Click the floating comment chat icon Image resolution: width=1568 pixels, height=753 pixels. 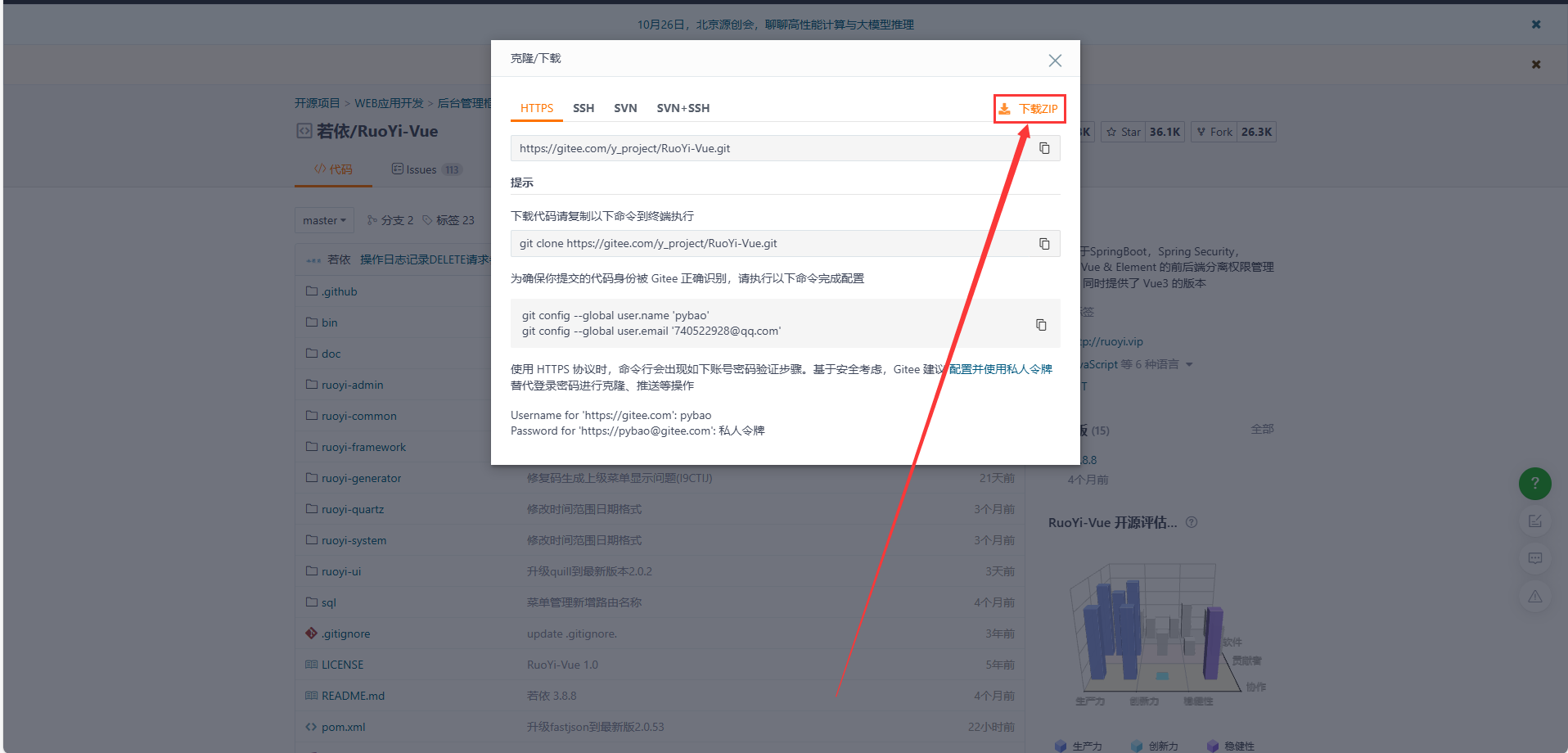click(x=1534, y=558)
